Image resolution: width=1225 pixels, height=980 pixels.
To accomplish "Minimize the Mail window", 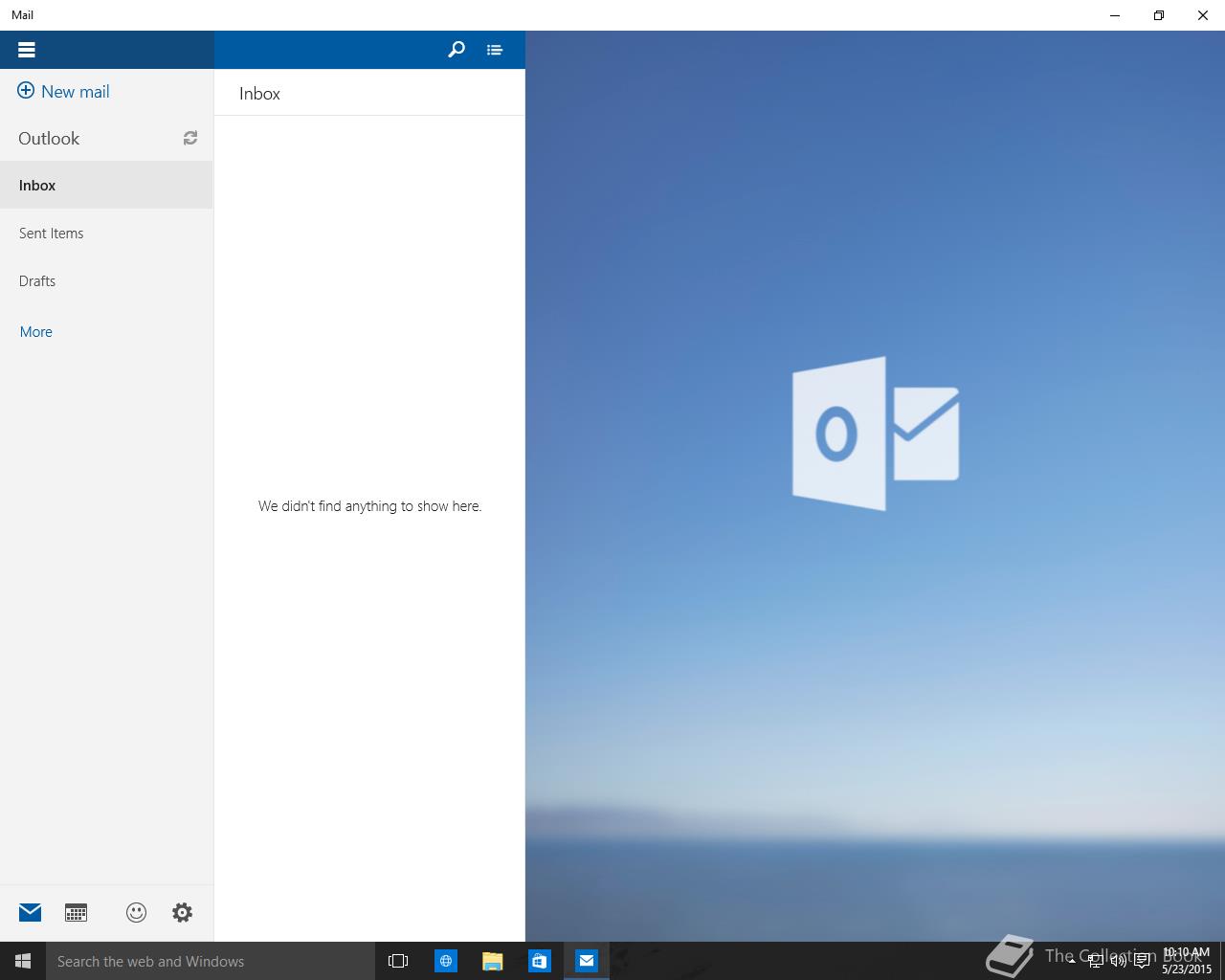I will coord(1115,15).
